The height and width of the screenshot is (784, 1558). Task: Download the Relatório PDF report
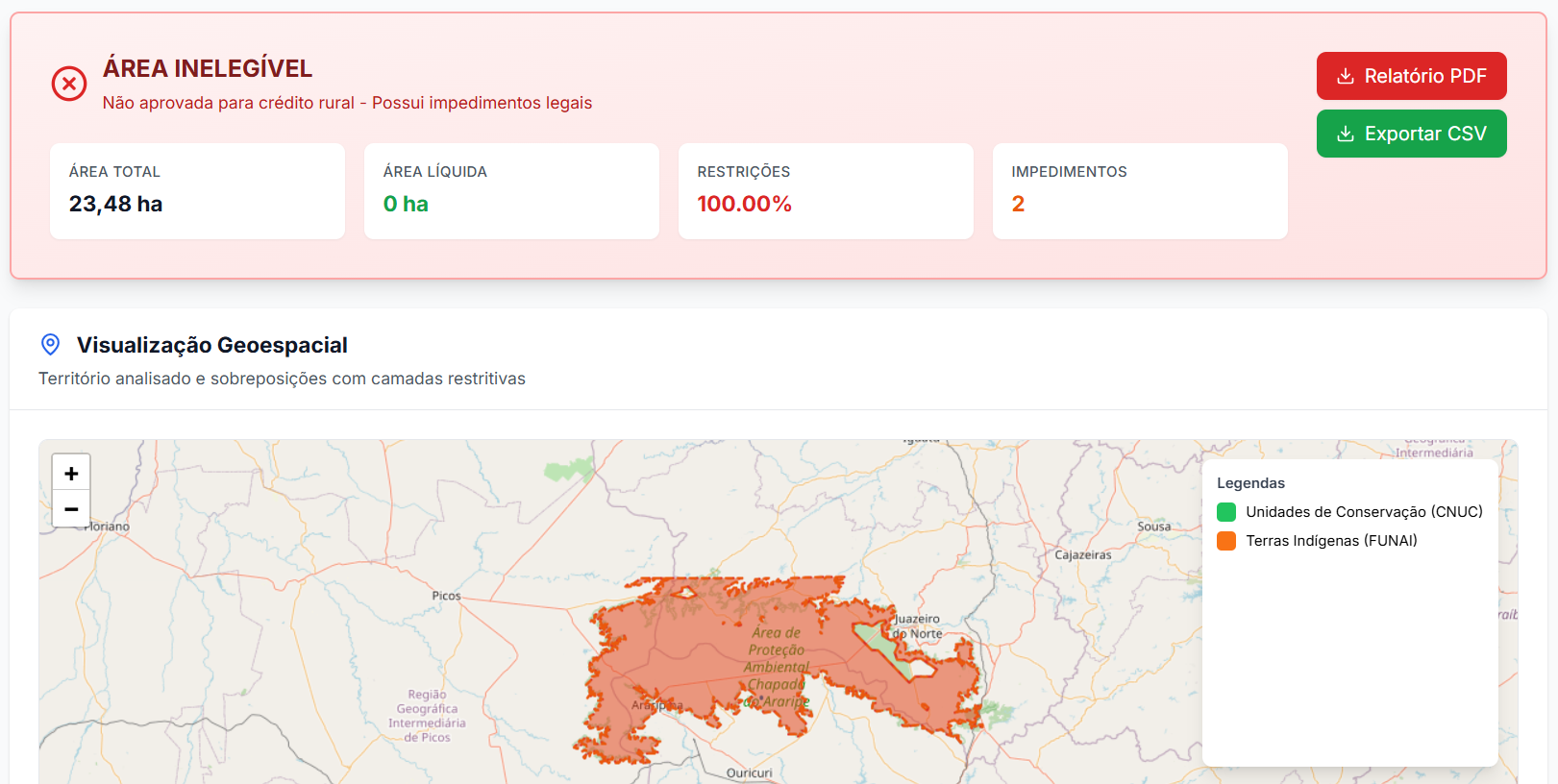pyautogui.click(x=1411, y=76)
